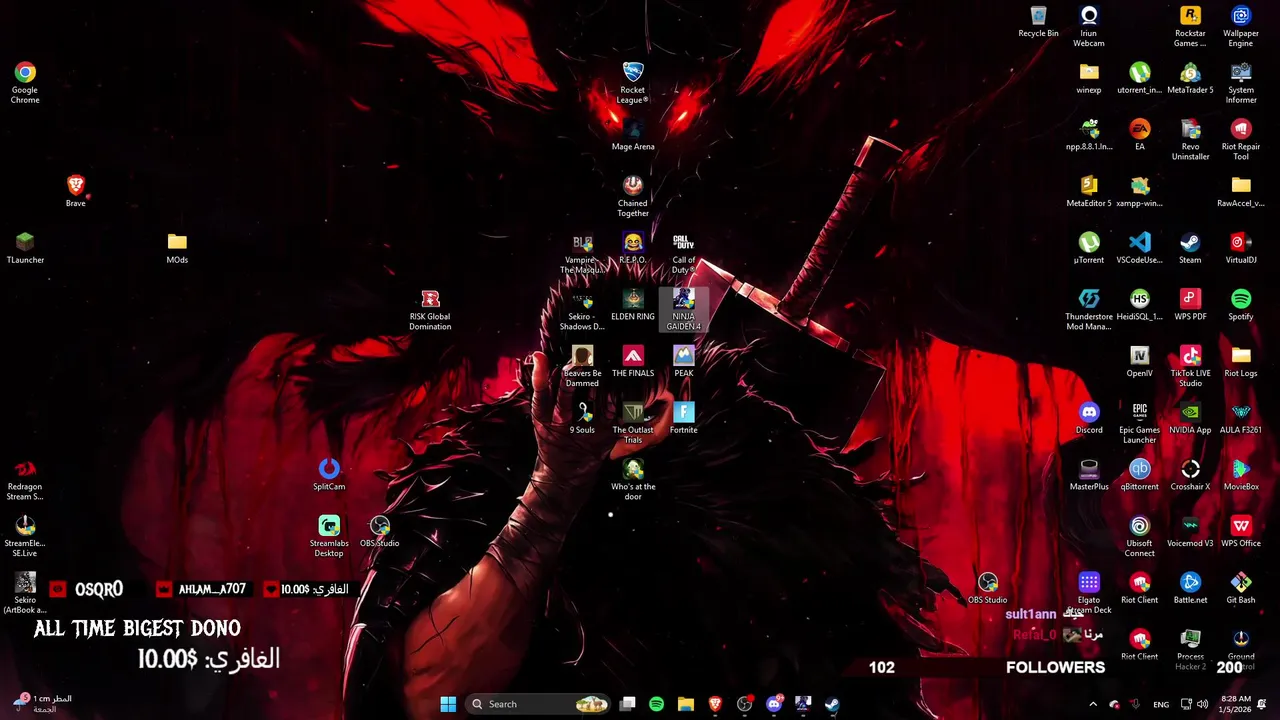Select the Battle.net desktop shortcut

click(1190, 587)
